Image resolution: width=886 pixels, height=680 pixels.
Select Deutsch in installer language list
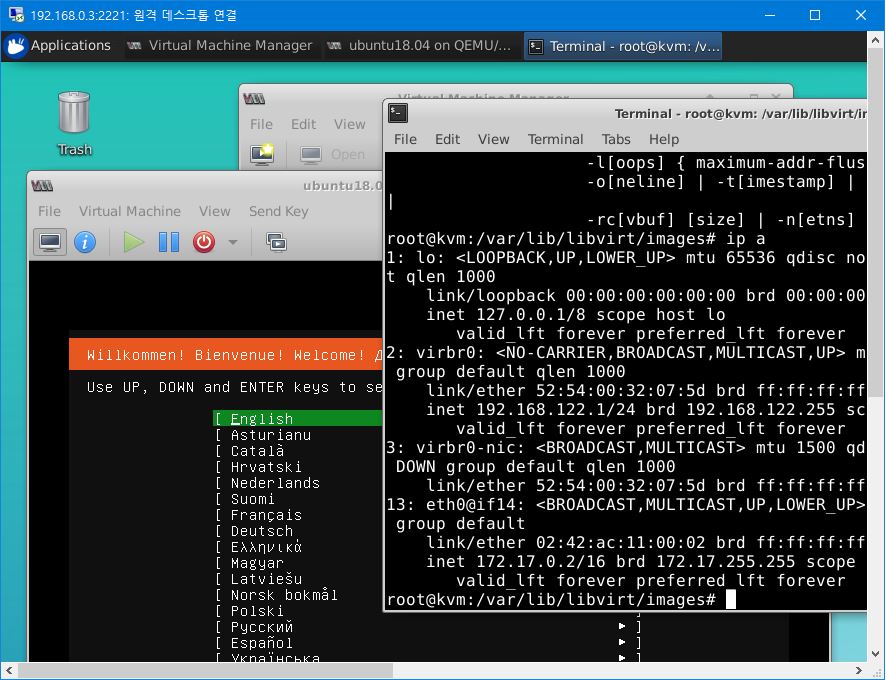pyautogui.click(x=262, y=531)
